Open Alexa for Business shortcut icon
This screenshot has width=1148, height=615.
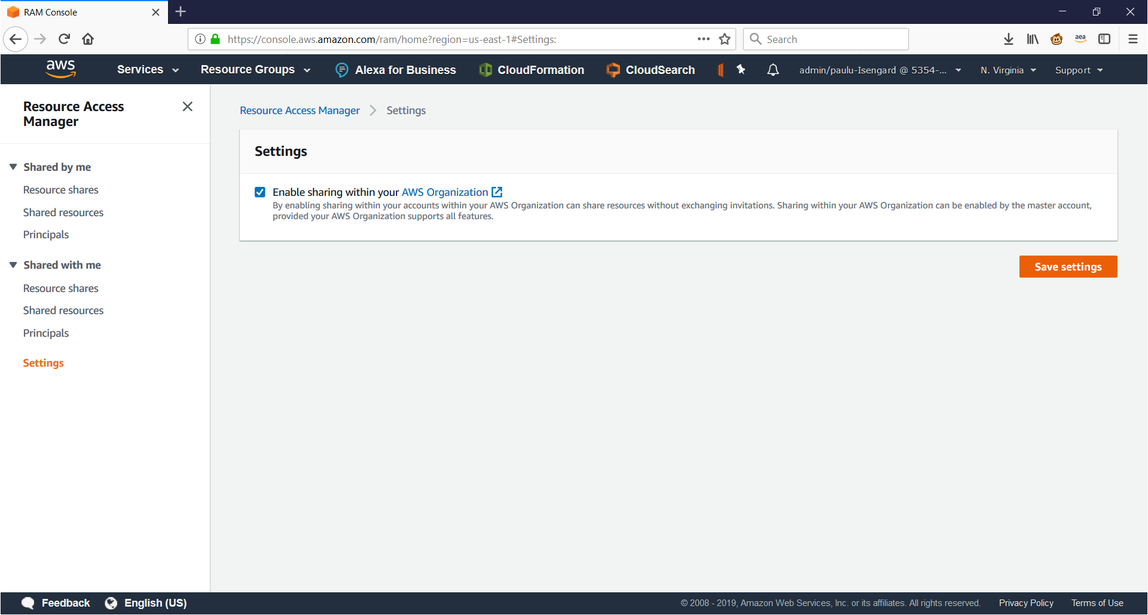pos(341,70)
